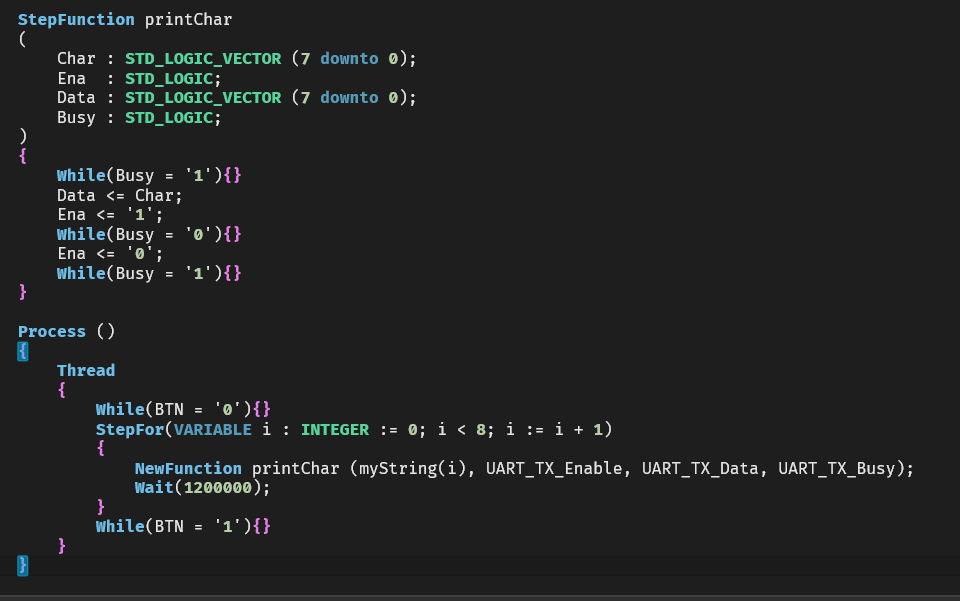960x601 pixels.
Task: Click the Wait keyword
Action: click(154, 488)
